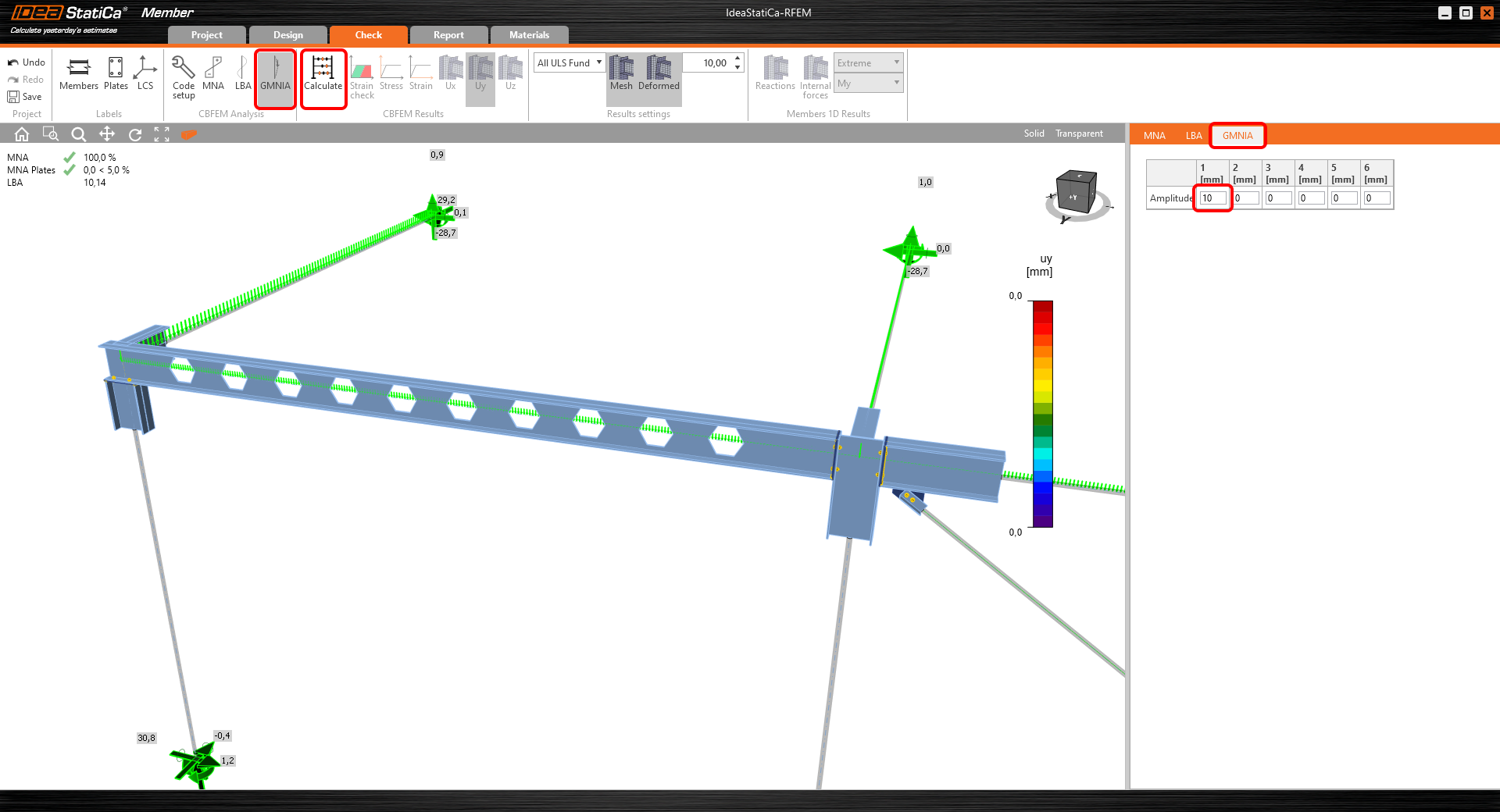Select MNA analysis type in ribbon
Image resolution: width=1500 pixels, height=812 pixels.
click(x=213, y=75)
